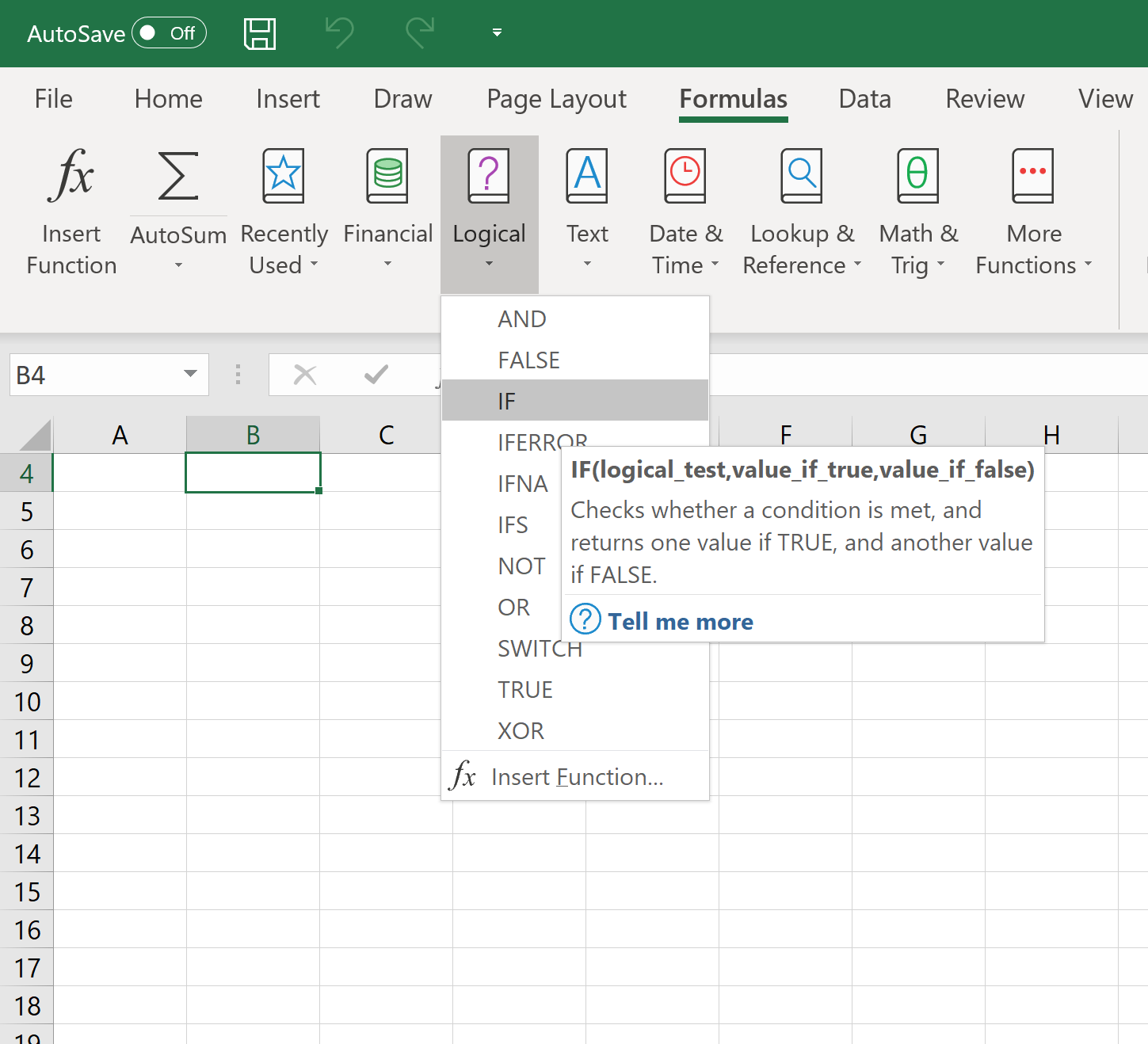Open Lookup & Reference functions

pos(802,210)
